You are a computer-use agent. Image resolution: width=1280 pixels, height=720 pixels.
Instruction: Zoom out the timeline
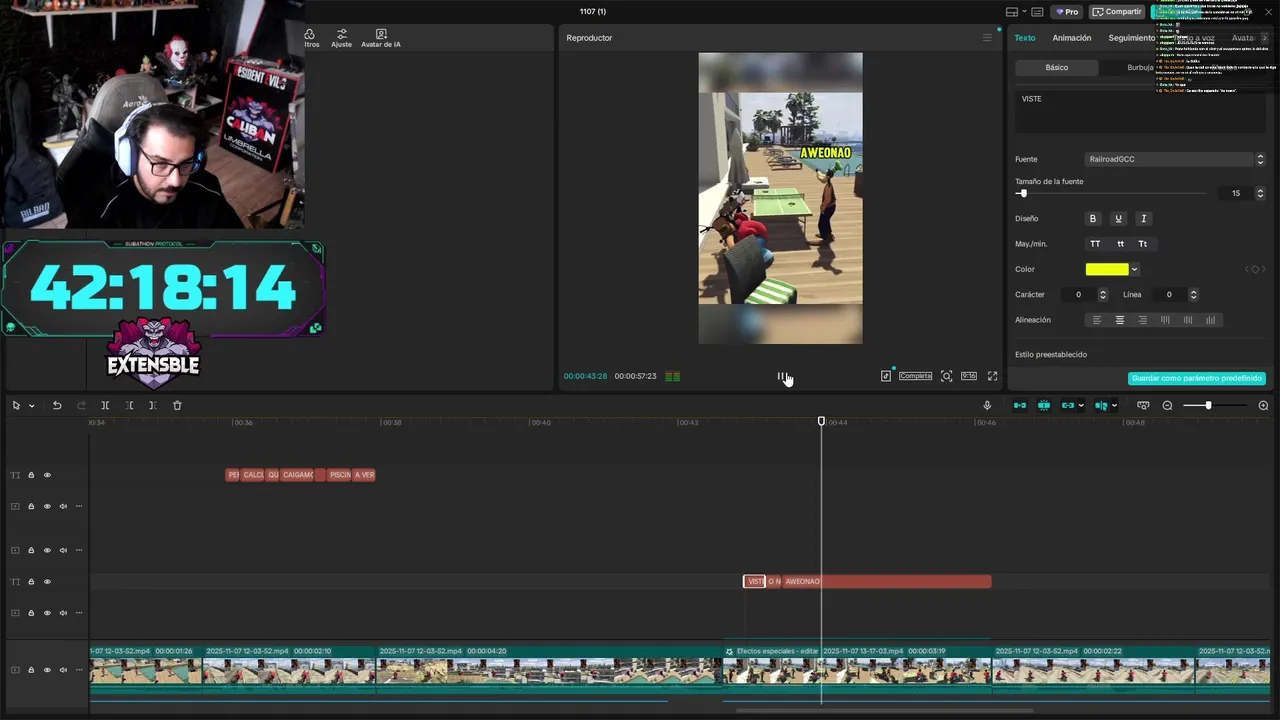pos(1167,405)
